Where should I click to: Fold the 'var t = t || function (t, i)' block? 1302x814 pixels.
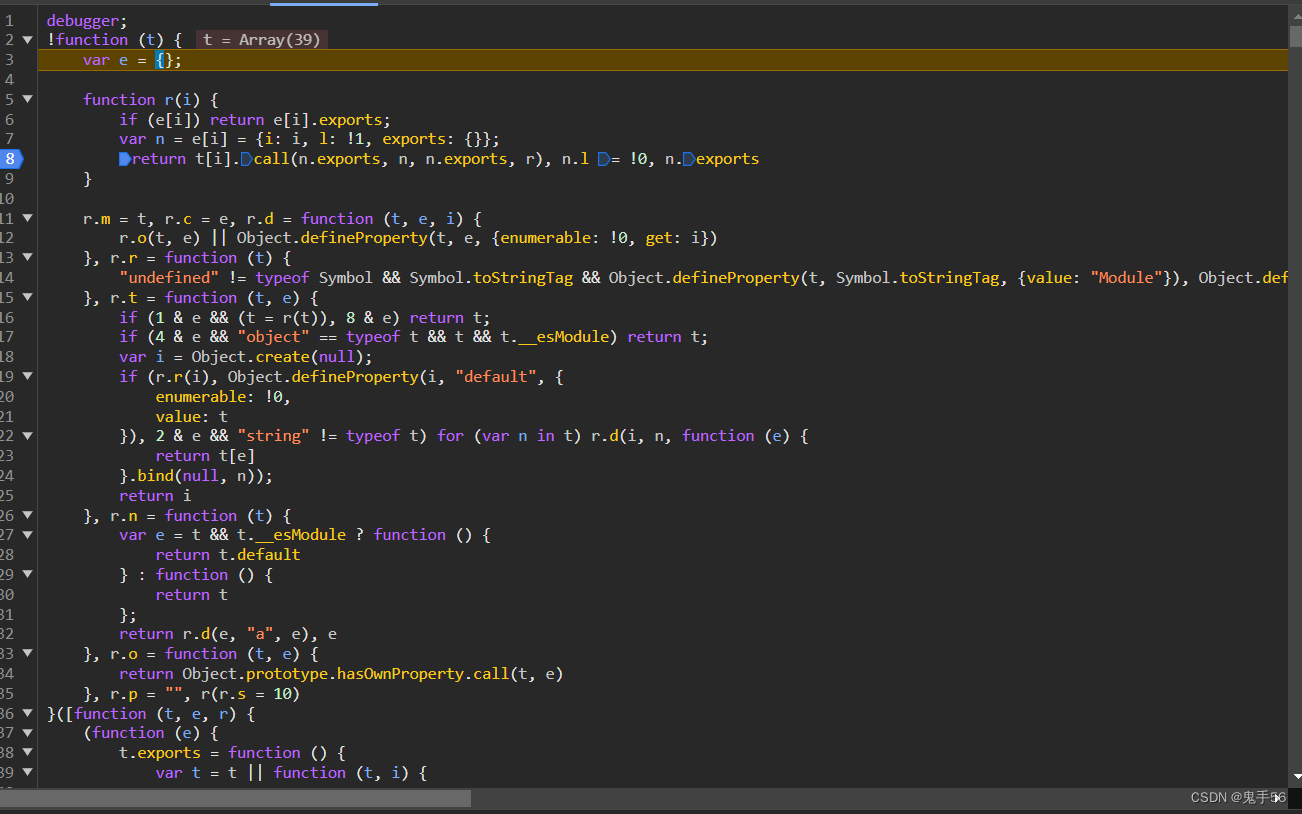point(27,772)
